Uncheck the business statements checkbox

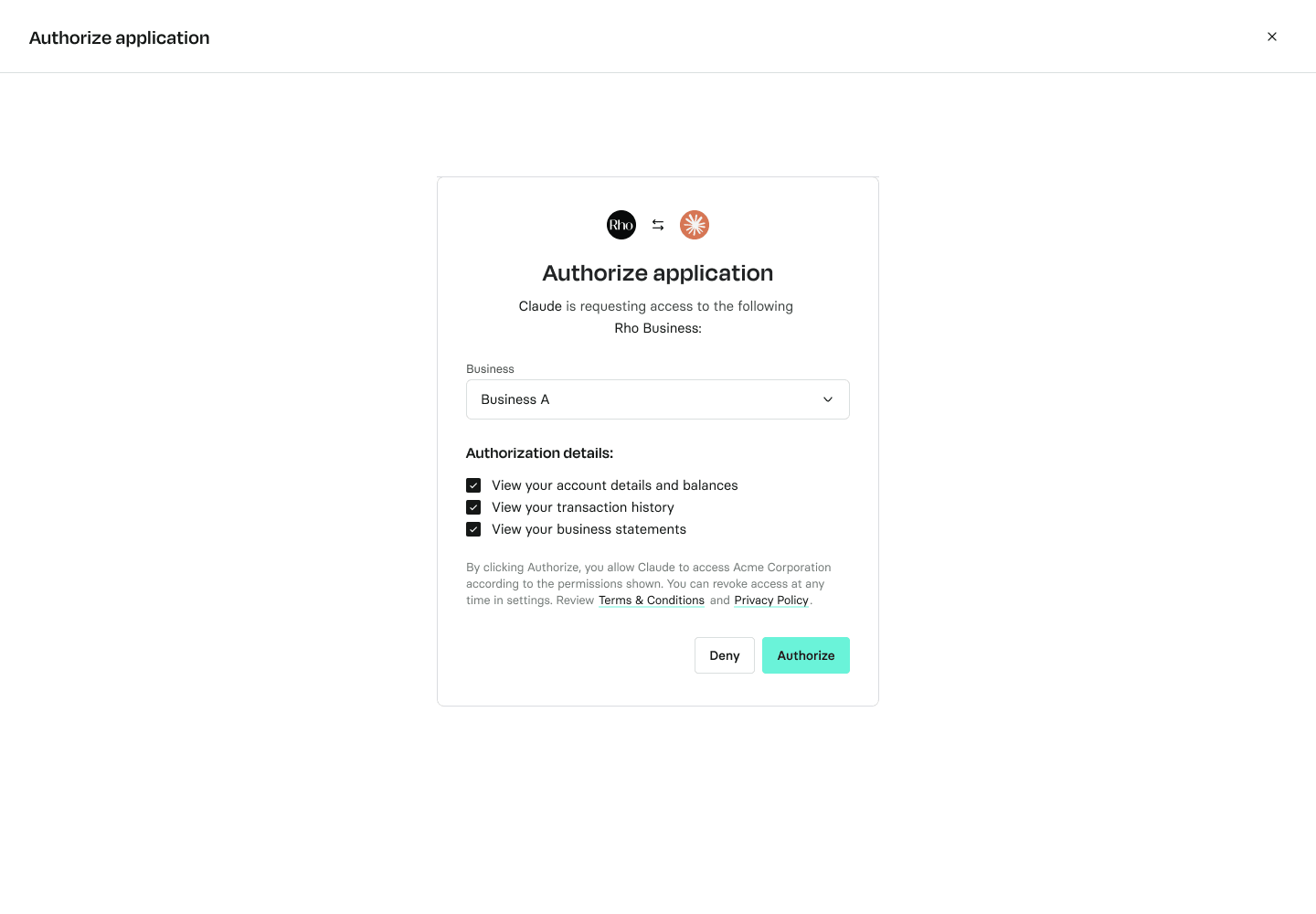click(x=473, y=529)
